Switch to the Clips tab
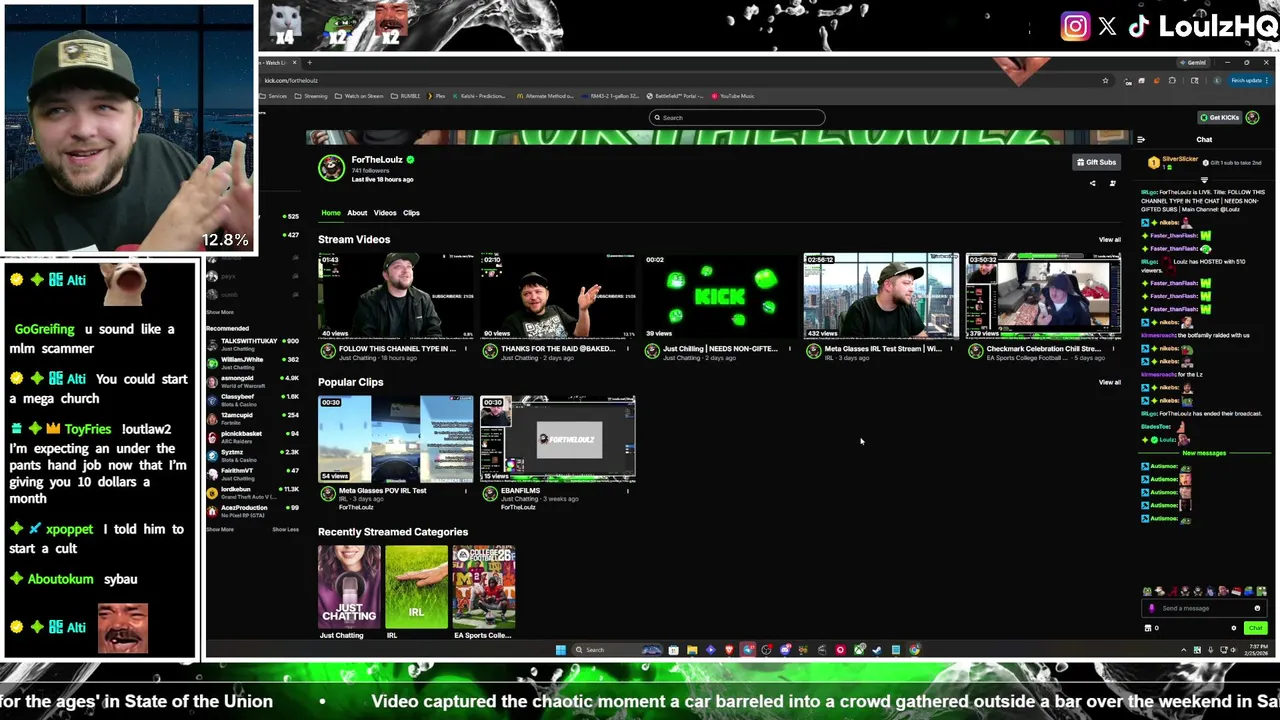Screen dimensions: 1280x720 tap(411, 213)
